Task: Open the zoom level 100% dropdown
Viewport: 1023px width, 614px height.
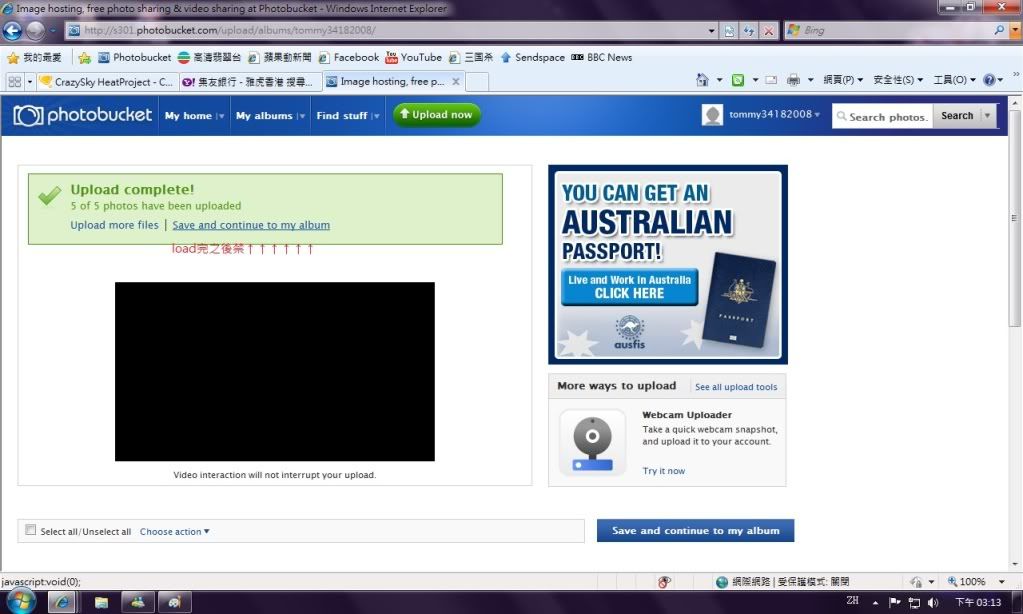Action: point(973,582)
